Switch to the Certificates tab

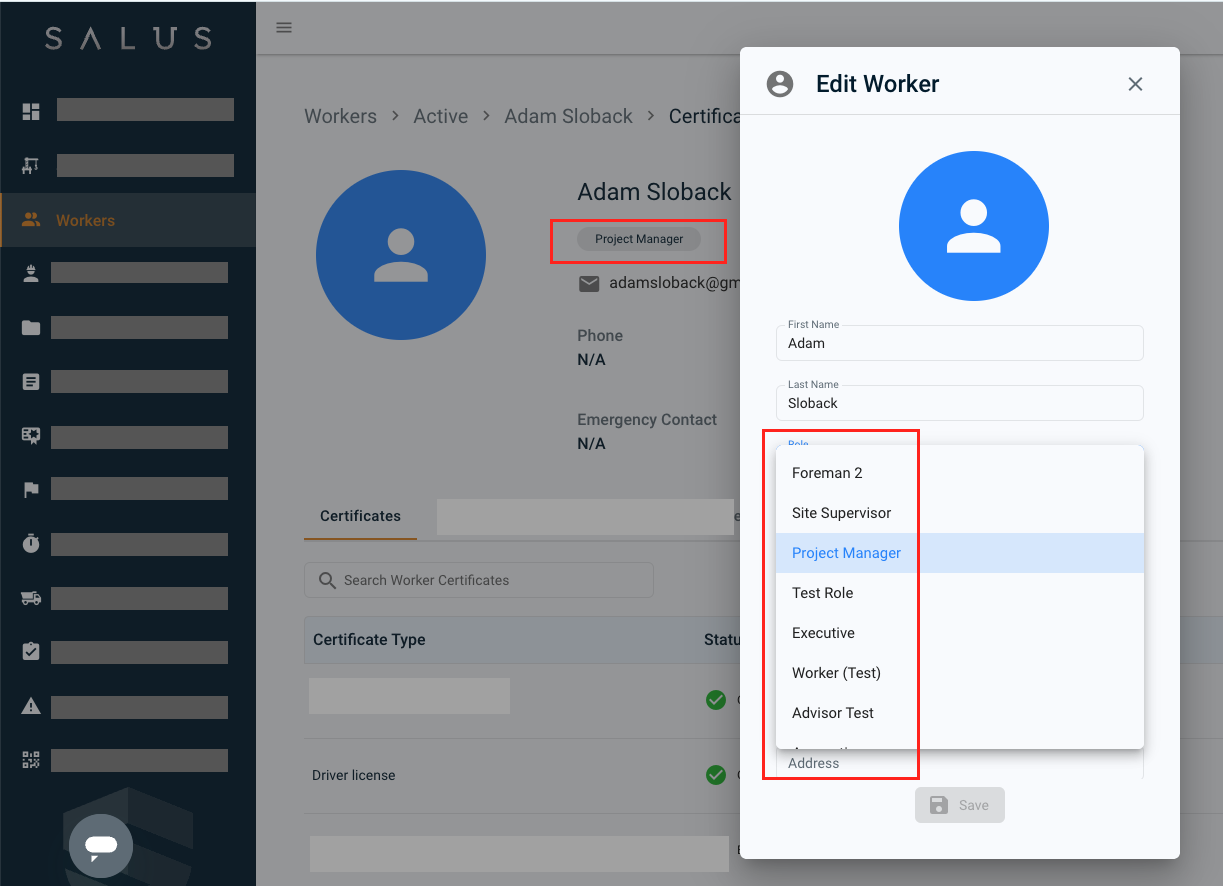pos(360,516)
